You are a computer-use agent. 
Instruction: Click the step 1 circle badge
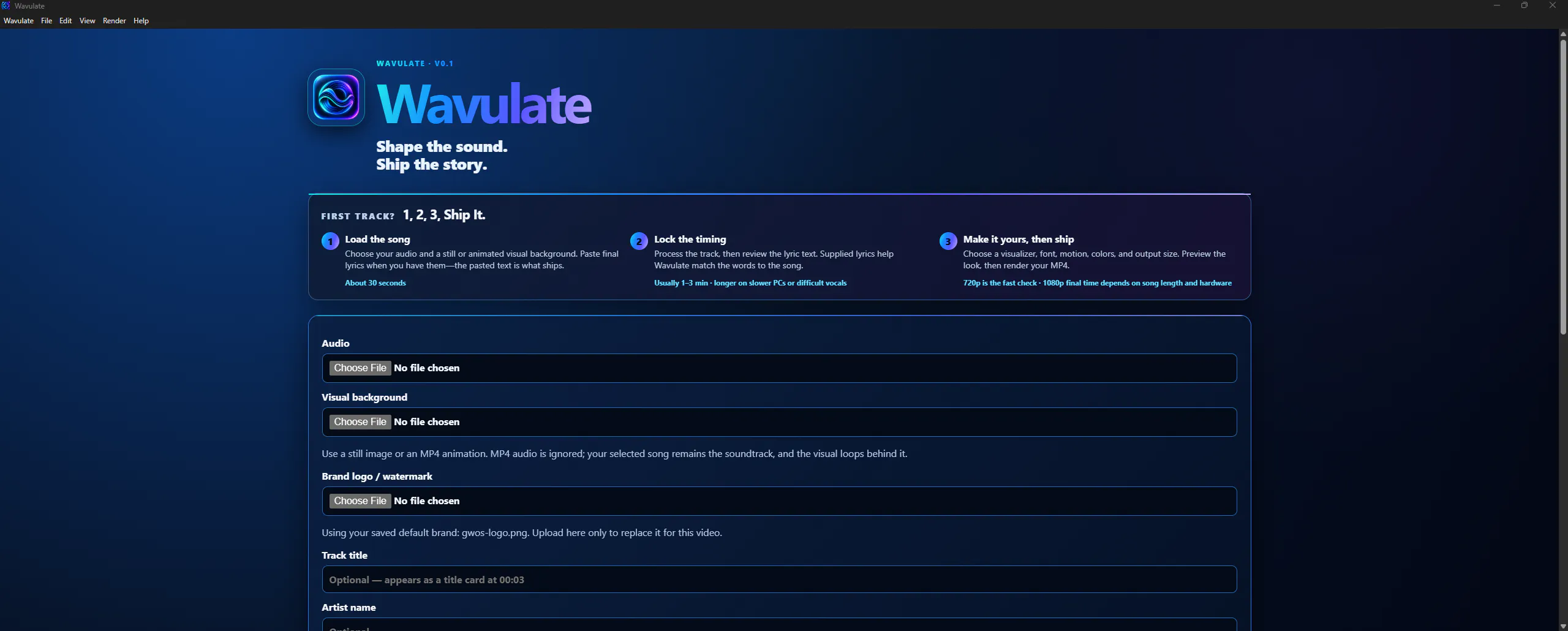pos(330,241)
